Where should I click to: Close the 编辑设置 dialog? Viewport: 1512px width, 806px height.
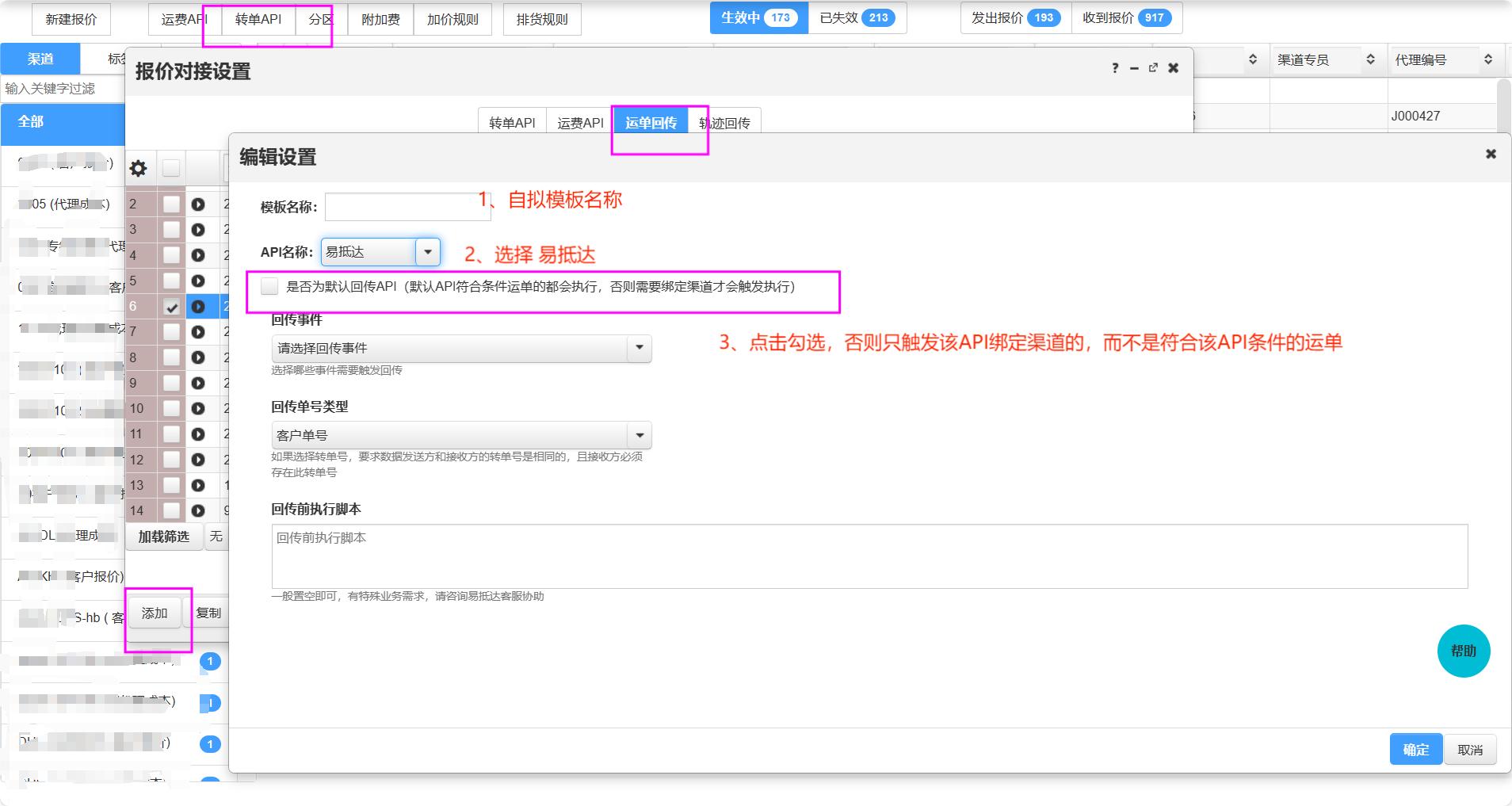coord(1491,154)
